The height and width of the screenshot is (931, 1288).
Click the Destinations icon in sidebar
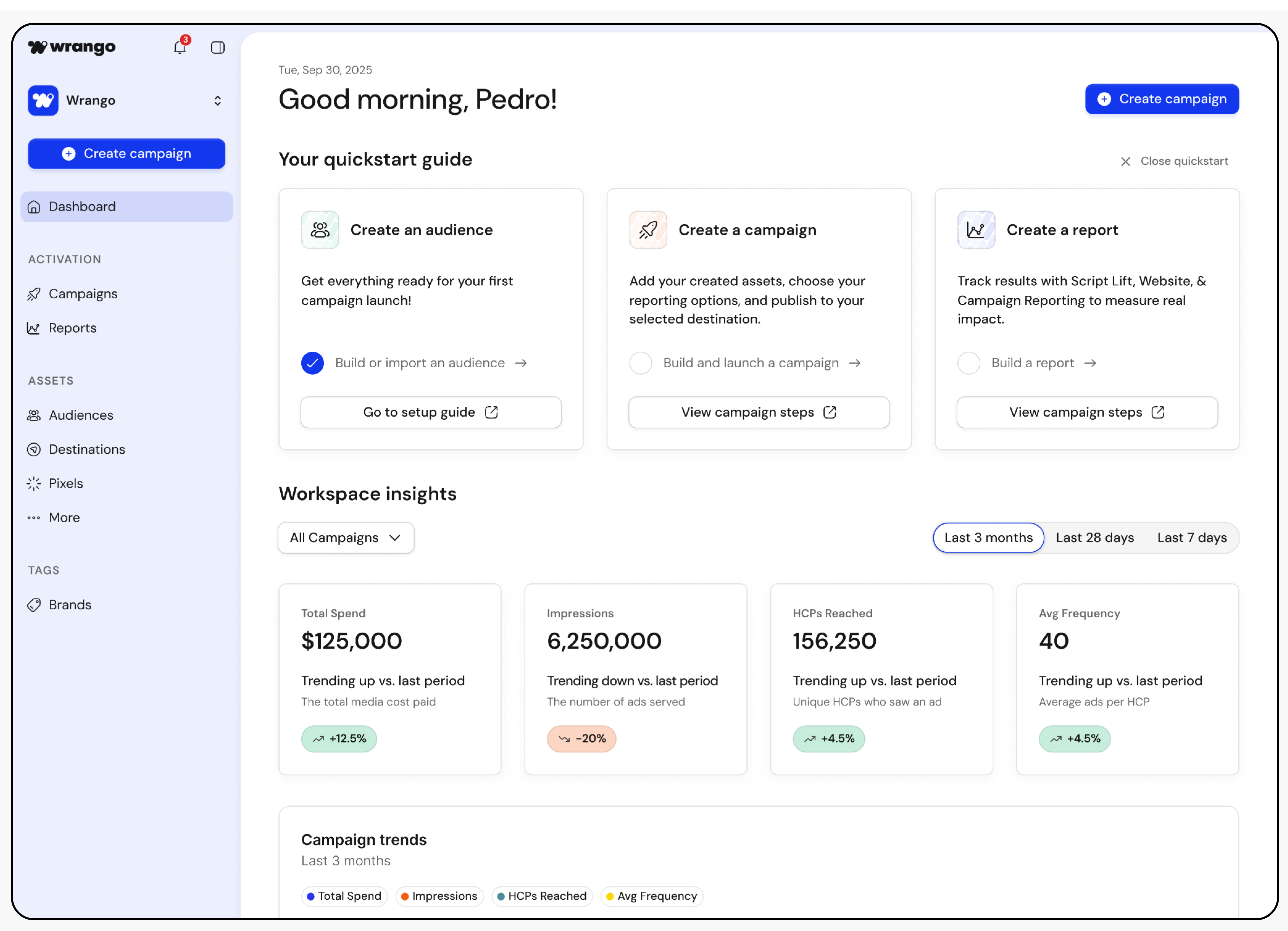coord(34,449)
